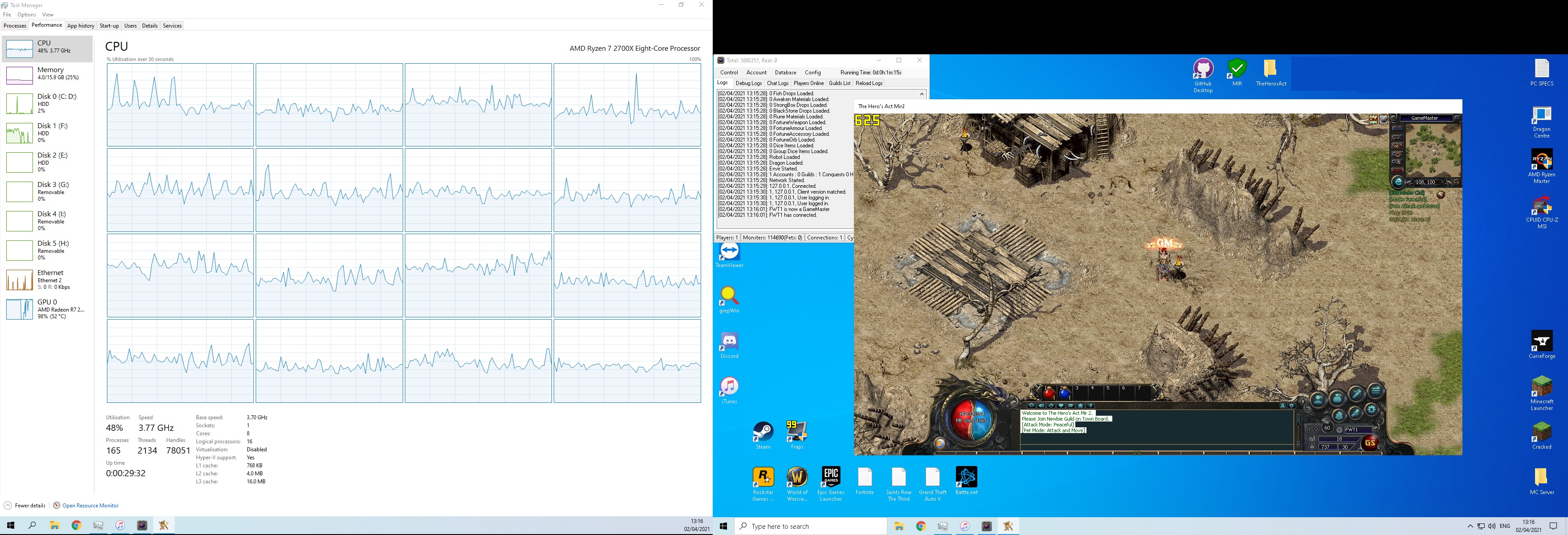The height and width of the screenshot is (535, 1568).
Task: Launch Discord from the desktop
Action: point(729,345)
